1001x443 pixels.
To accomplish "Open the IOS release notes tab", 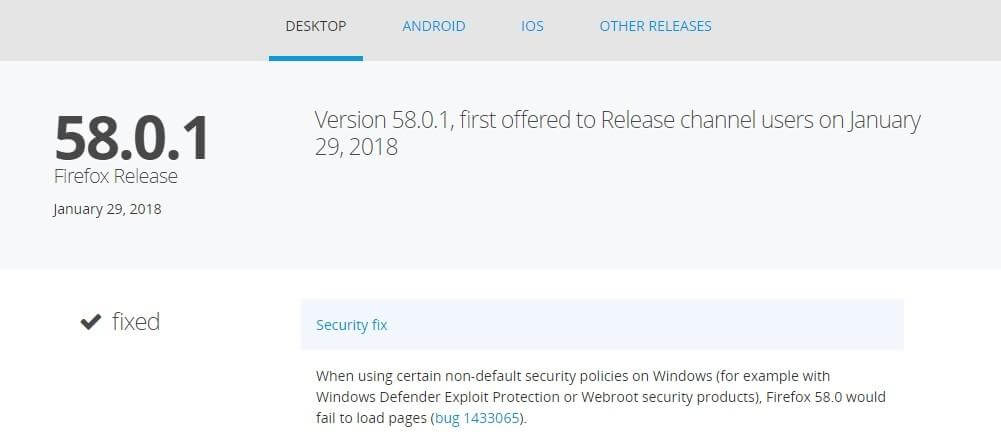I will 532,26.
